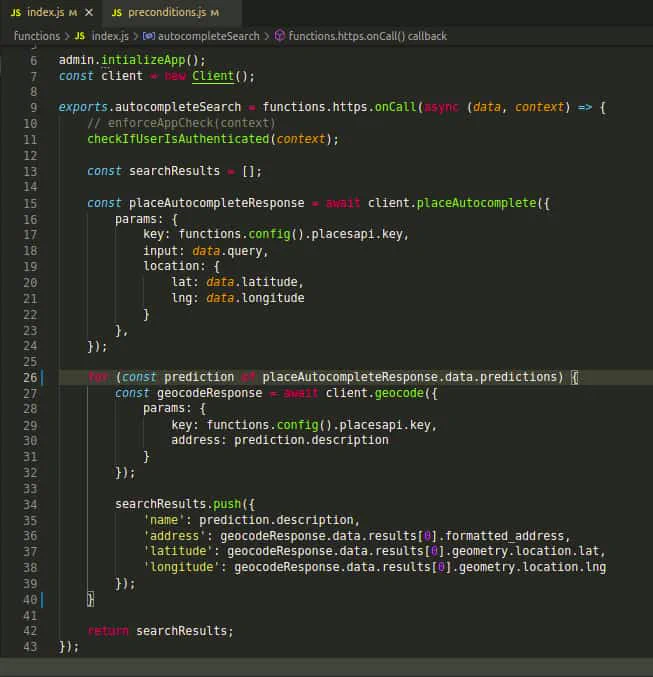Click the context parameter on line 9
Image resolution: width=653 pixels, height=677 pixels.
tap(539, 107)
